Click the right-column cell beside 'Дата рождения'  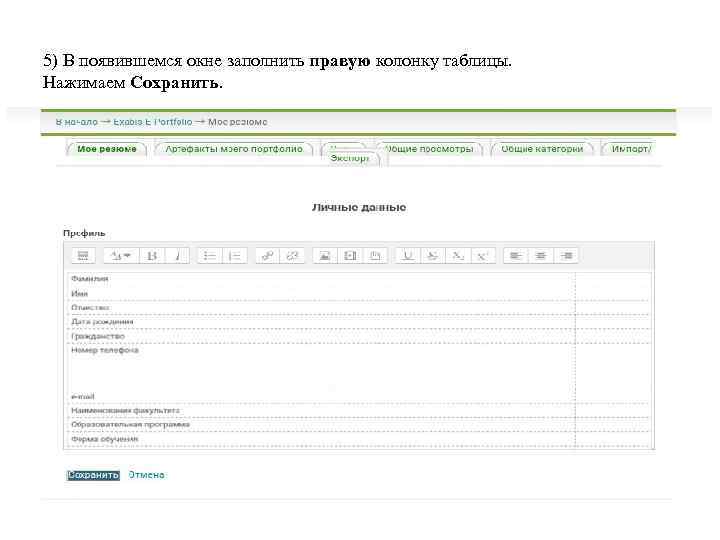613,322
